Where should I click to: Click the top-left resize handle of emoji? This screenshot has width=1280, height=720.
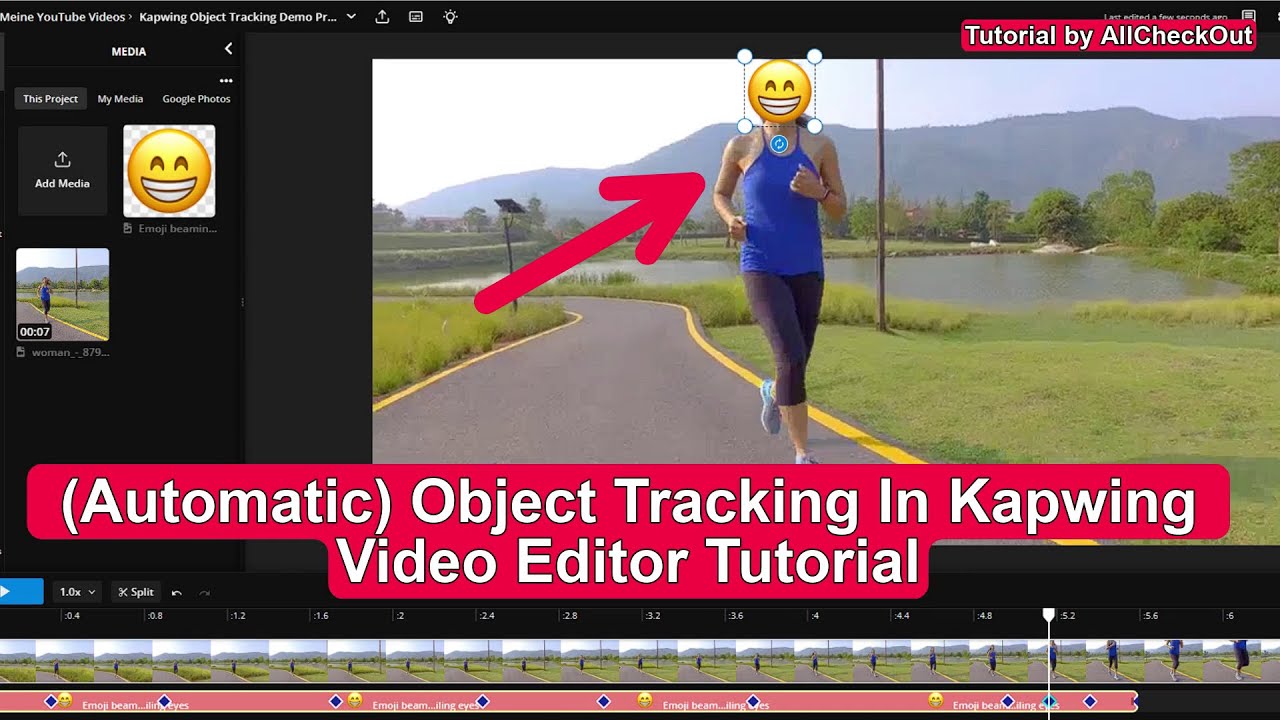coord(744,56)
